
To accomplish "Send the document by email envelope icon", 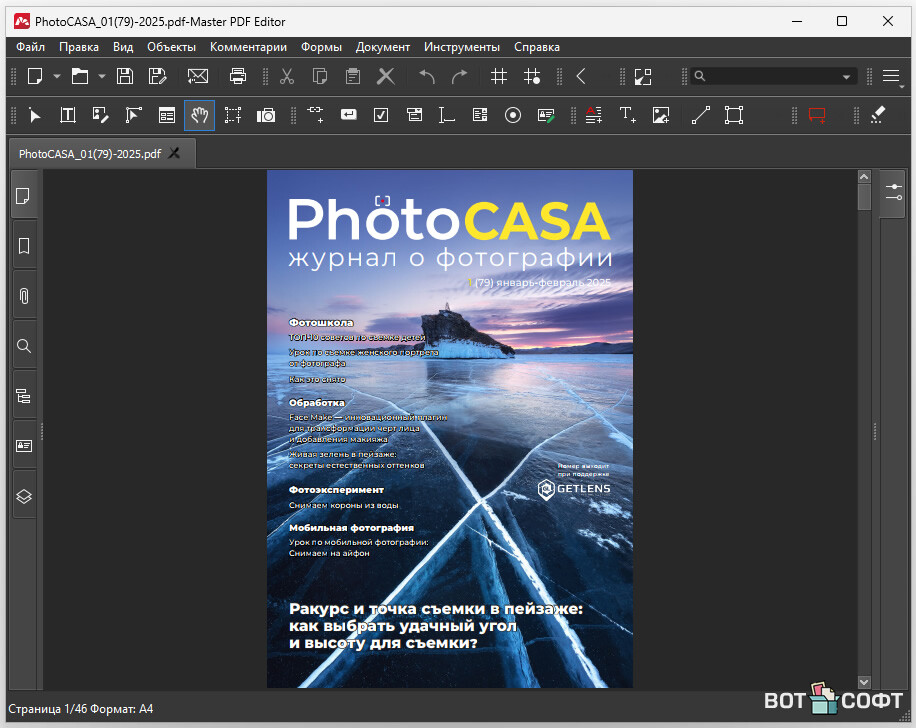I will [197, 76].
